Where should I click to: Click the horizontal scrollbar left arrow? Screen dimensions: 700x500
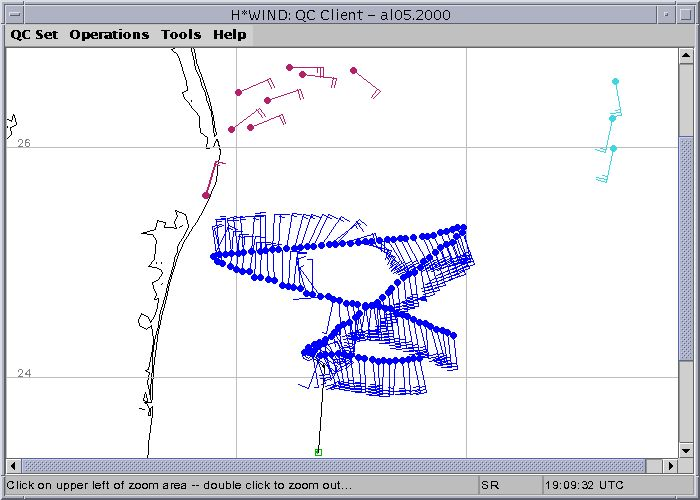14,466
